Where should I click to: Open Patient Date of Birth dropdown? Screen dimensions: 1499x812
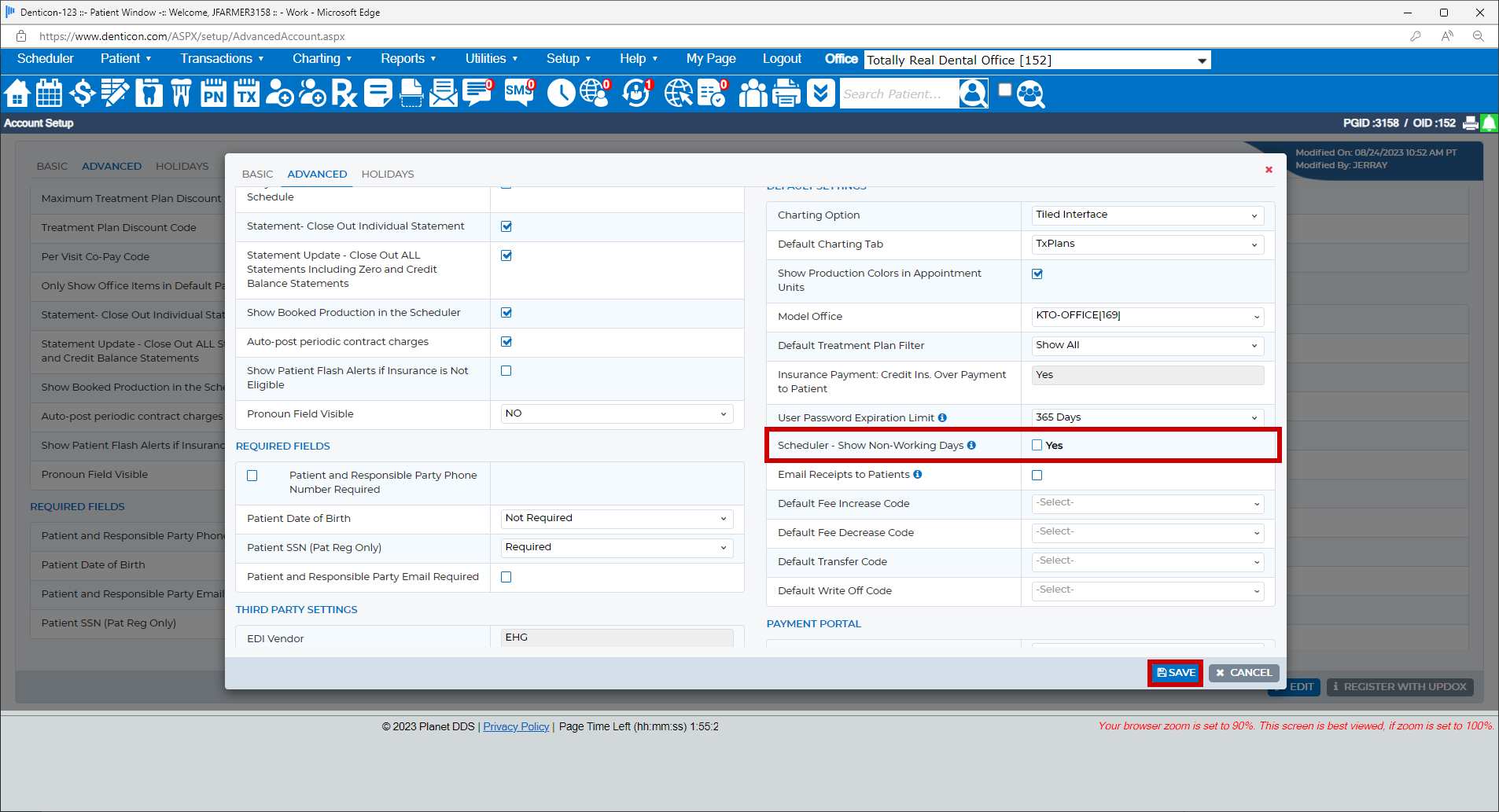[x=617, y=518]
